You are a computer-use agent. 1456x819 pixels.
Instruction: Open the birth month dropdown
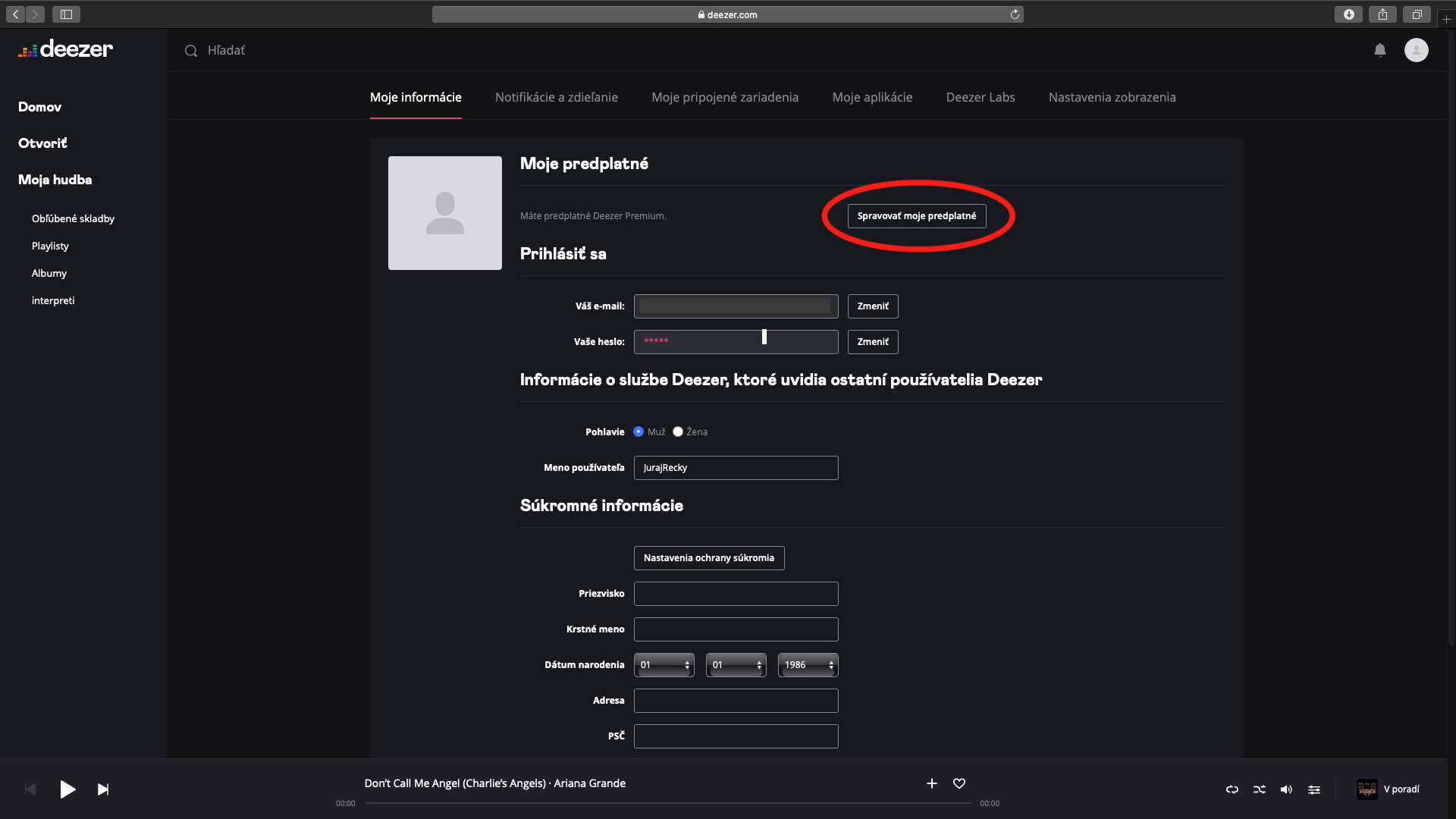click(736, 665)
